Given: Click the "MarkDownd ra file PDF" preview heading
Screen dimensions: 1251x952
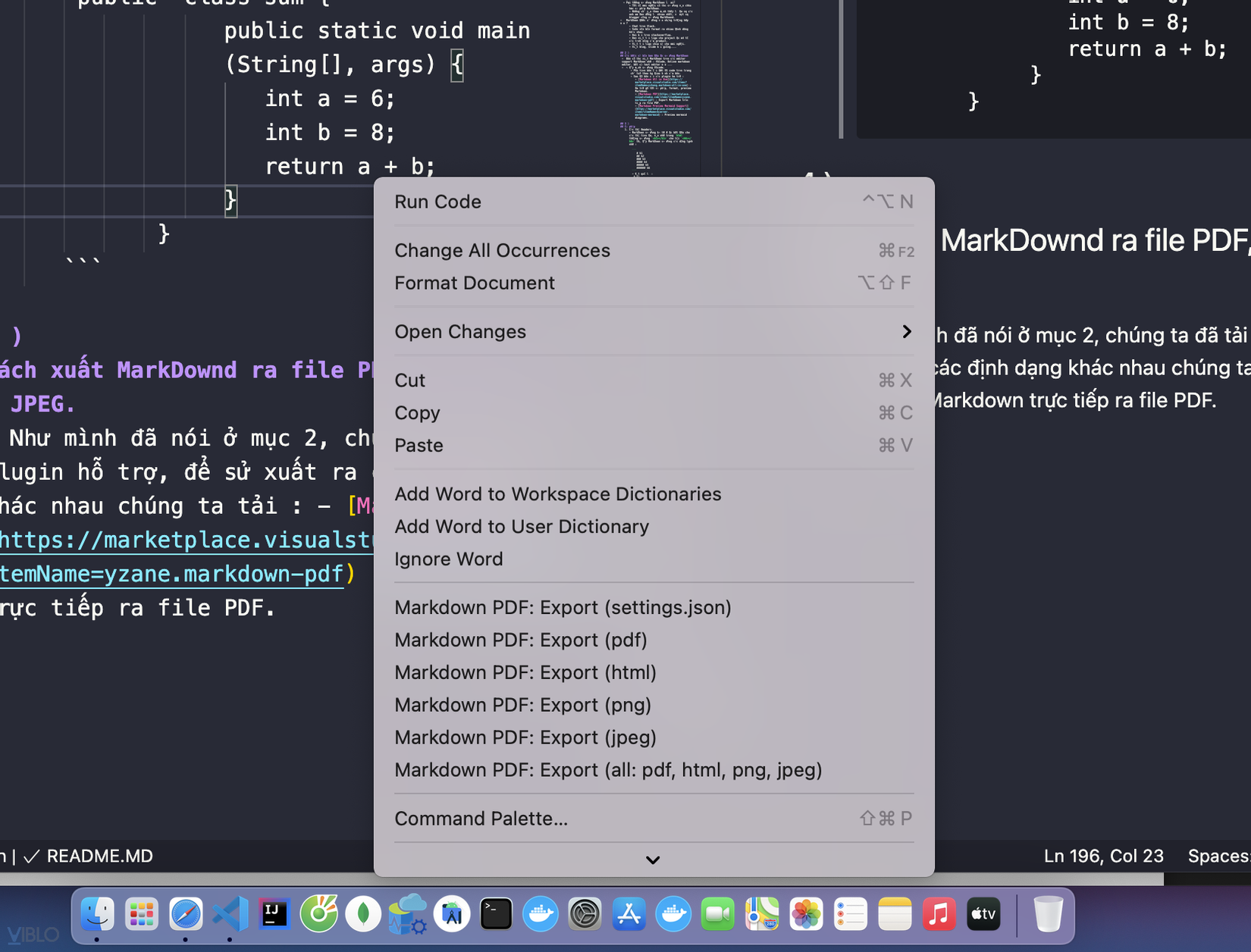Looking at the screenshot, I should click(x=1095, y=240).
